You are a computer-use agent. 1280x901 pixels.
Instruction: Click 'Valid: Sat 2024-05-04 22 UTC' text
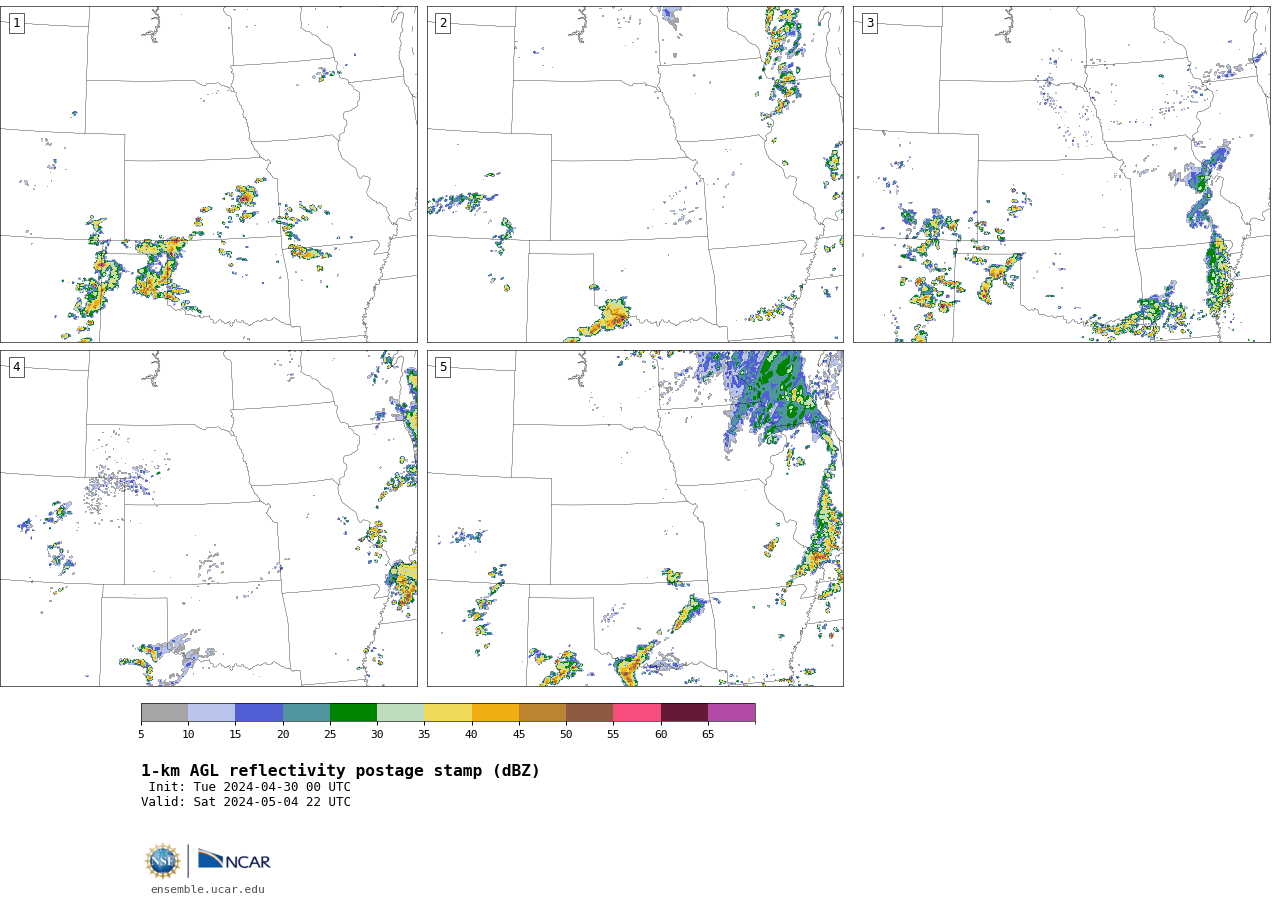[x=246, y=802]
